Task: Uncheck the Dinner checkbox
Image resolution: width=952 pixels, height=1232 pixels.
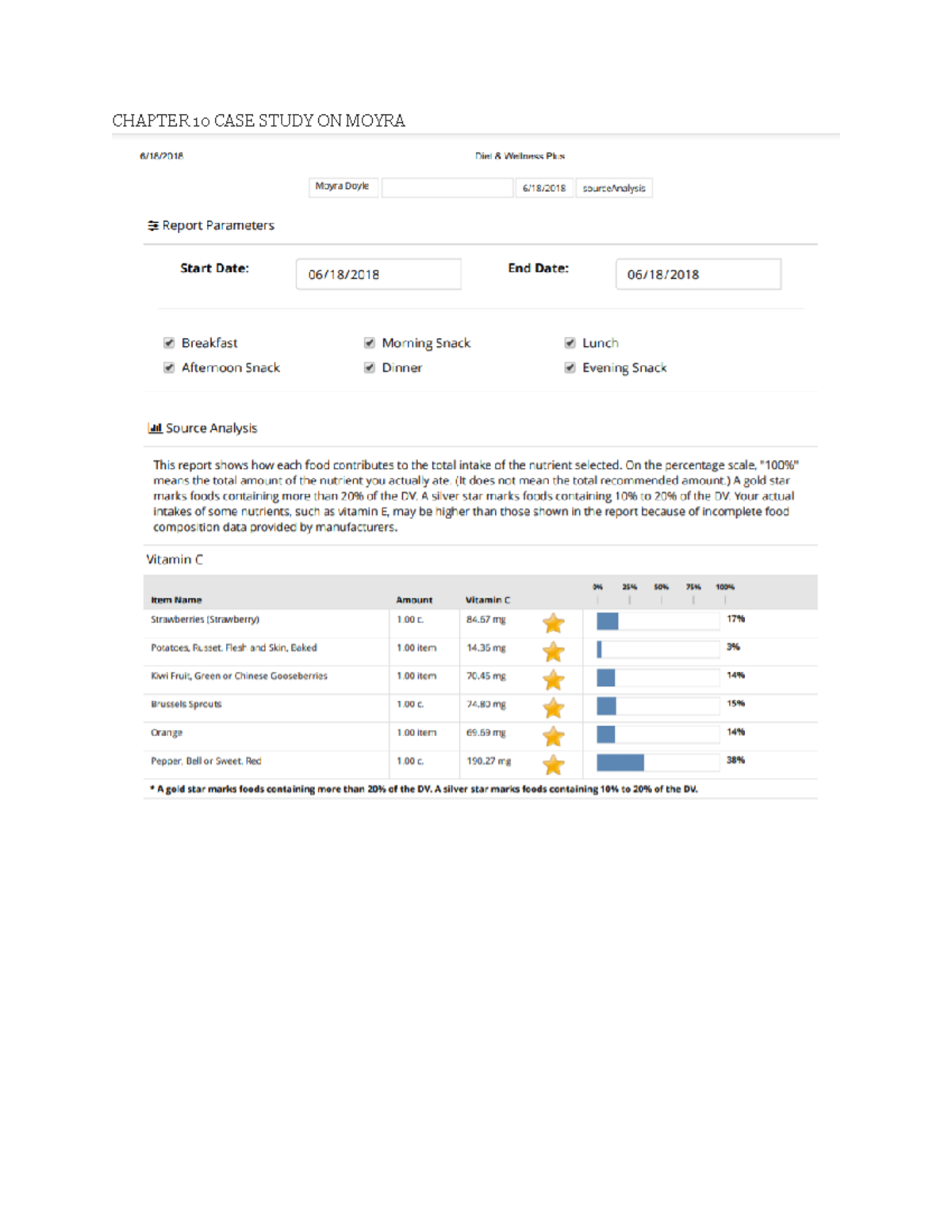Action: 370,367
